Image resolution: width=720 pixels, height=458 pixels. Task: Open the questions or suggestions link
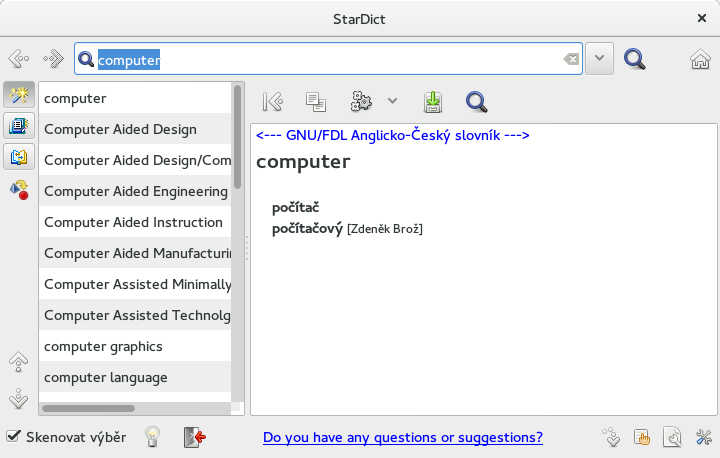tap(402, 437)
